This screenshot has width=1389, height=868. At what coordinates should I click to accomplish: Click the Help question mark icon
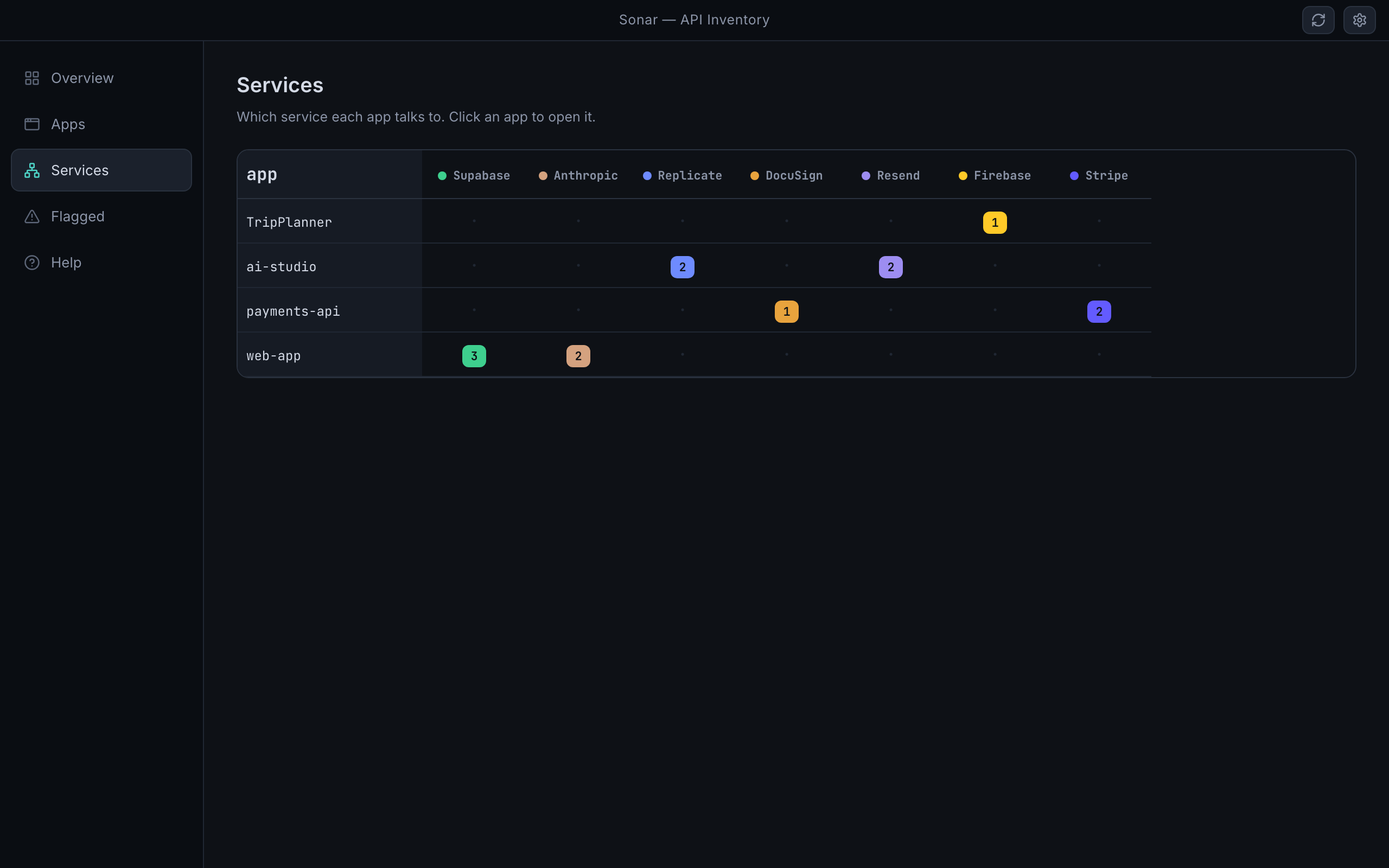pos(32,263)
